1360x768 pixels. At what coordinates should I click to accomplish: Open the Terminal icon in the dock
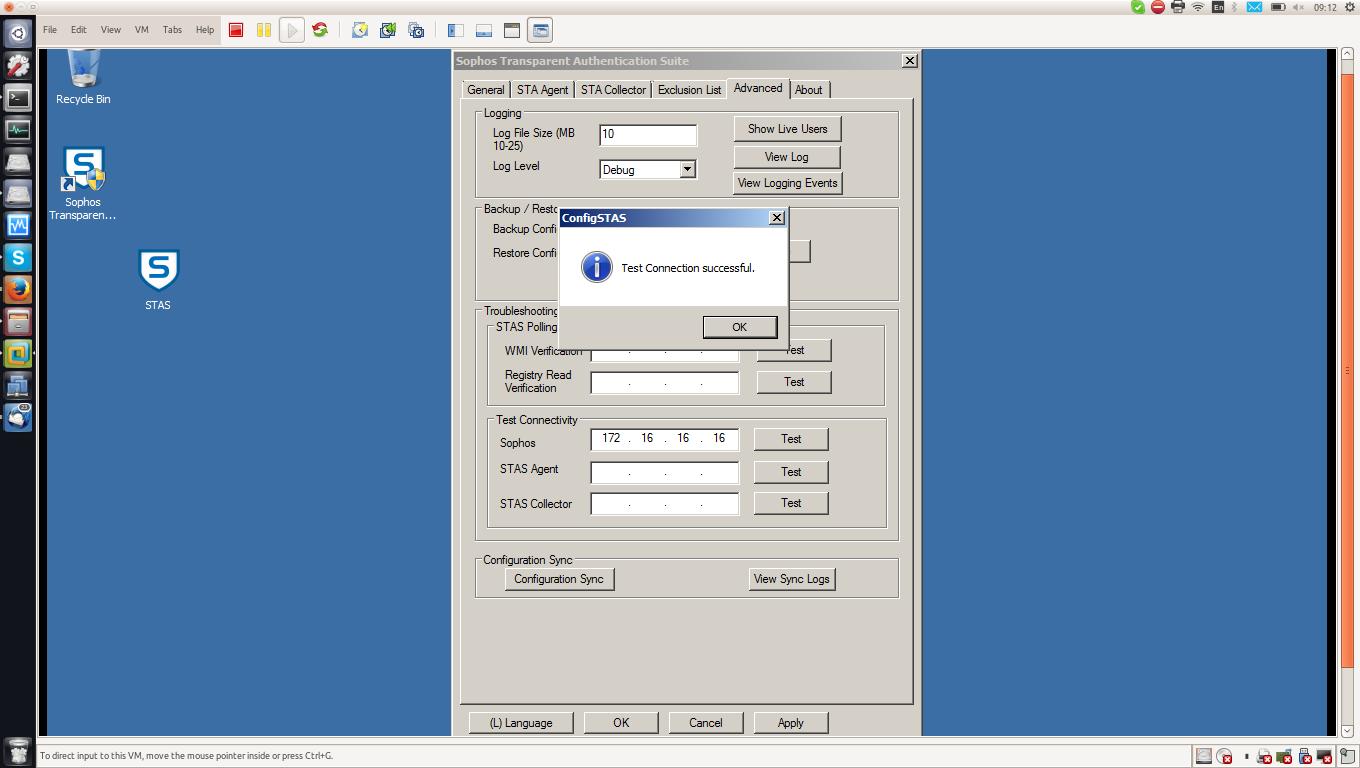[x=18, y=97]
